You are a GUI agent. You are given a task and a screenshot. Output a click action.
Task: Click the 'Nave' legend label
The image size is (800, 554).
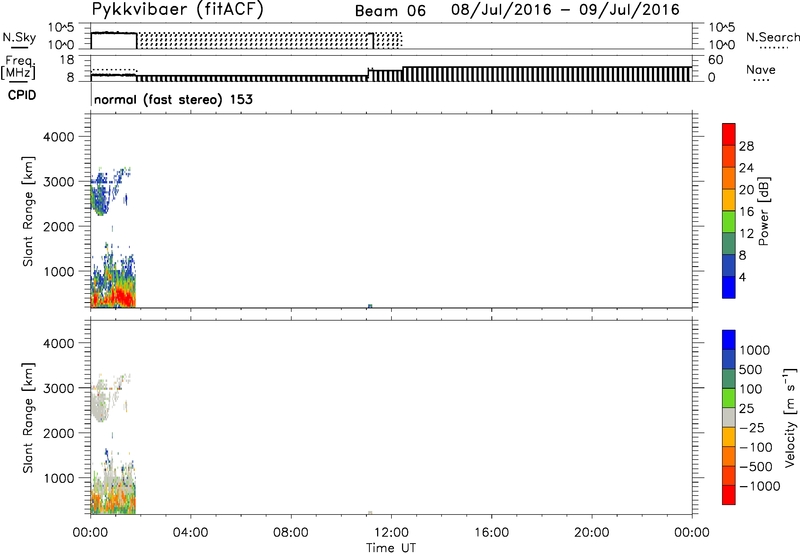(761, 69)
